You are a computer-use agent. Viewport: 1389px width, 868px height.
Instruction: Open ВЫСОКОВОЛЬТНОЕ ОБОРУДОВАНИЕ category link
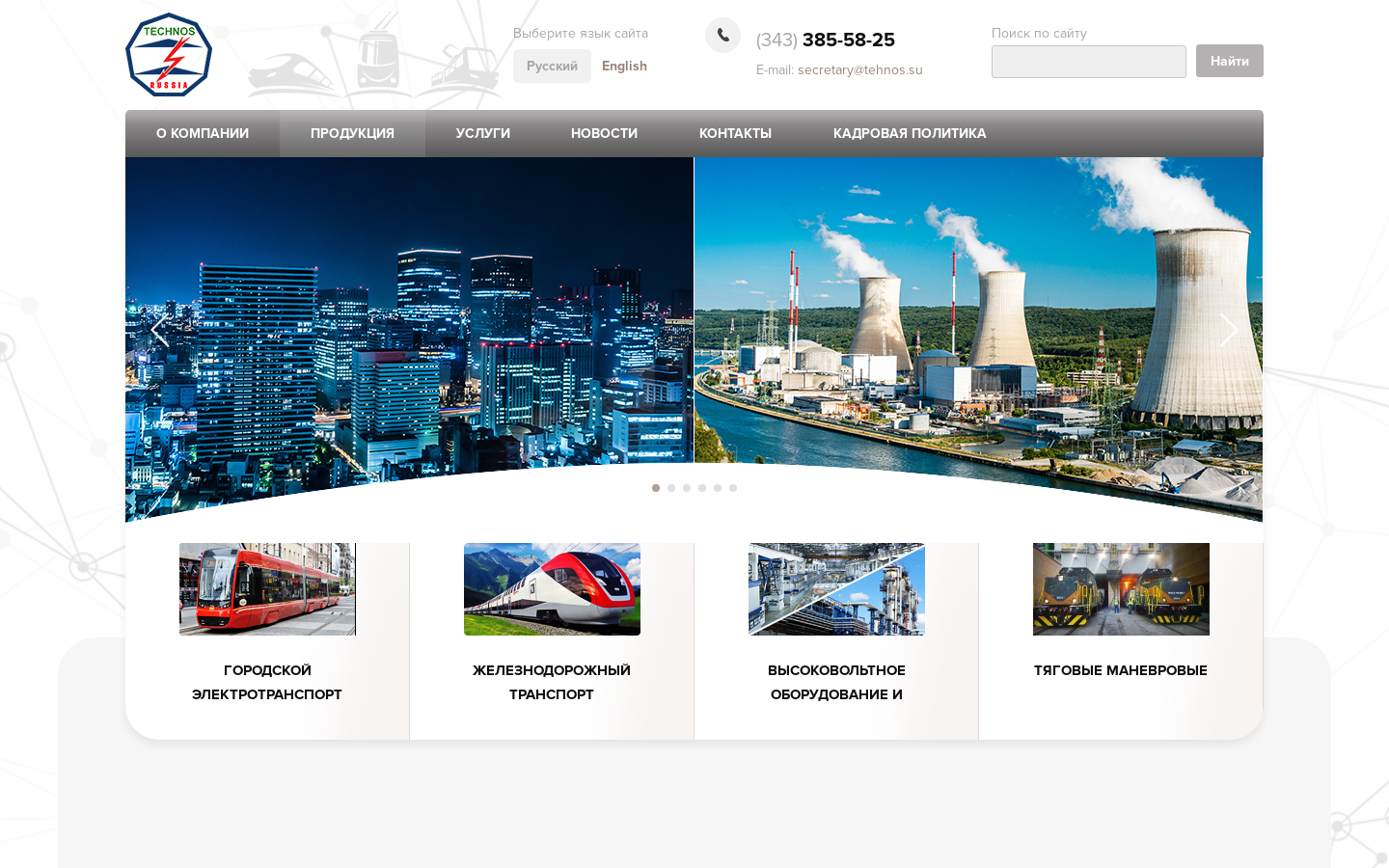pos(836,682)
